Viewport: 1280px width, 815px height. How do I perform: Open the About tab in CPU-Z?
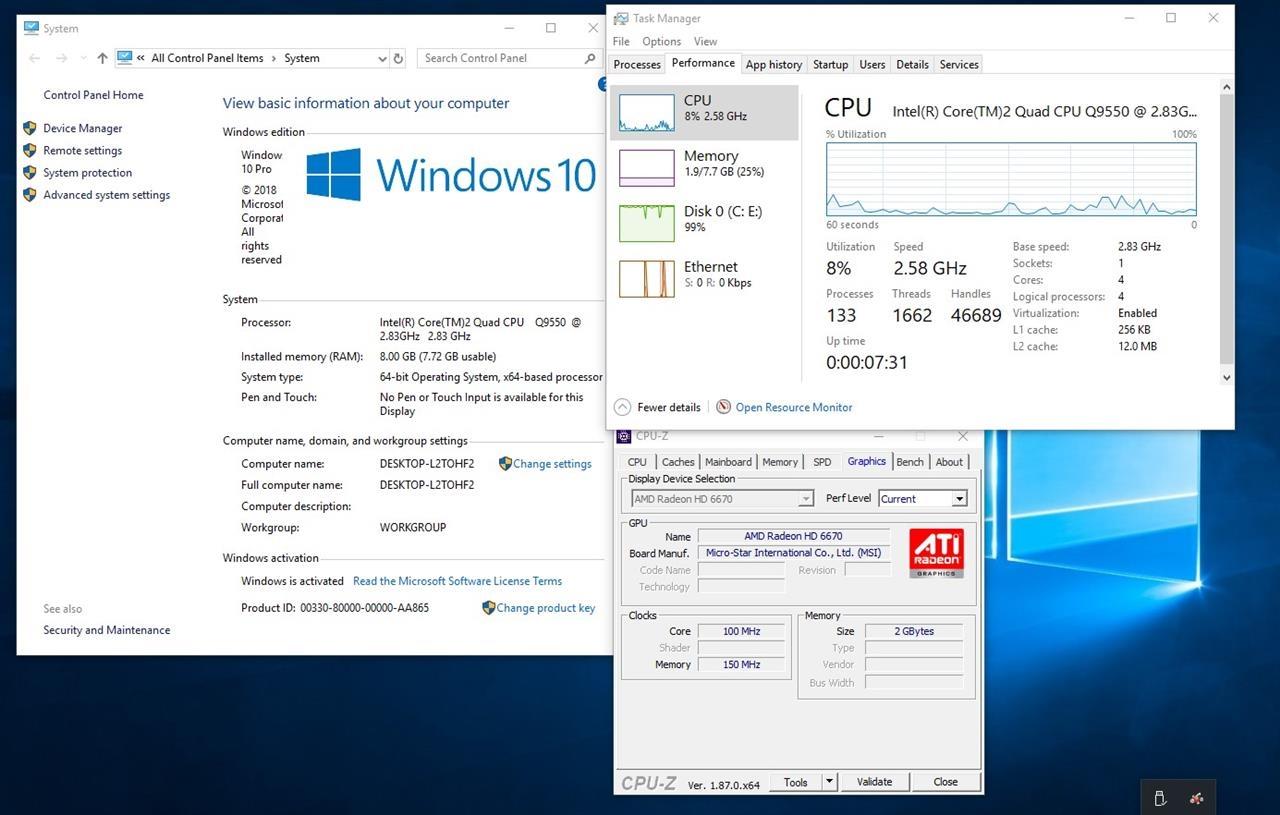point(949,462)
